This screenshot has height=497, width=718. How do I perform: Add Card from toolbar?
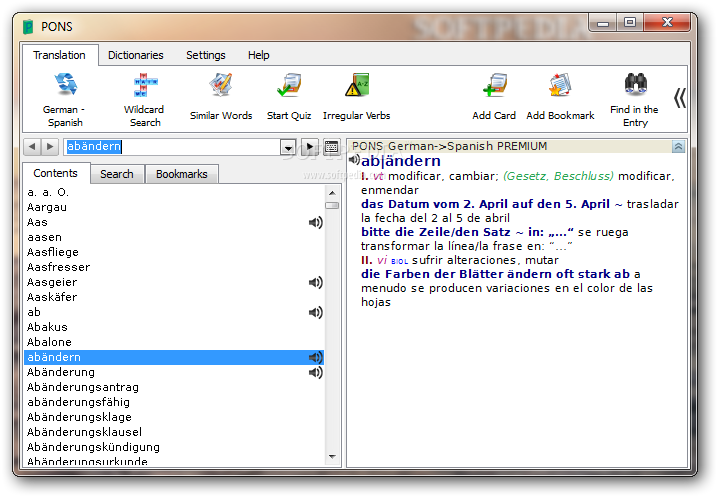[x=494, y=97]
